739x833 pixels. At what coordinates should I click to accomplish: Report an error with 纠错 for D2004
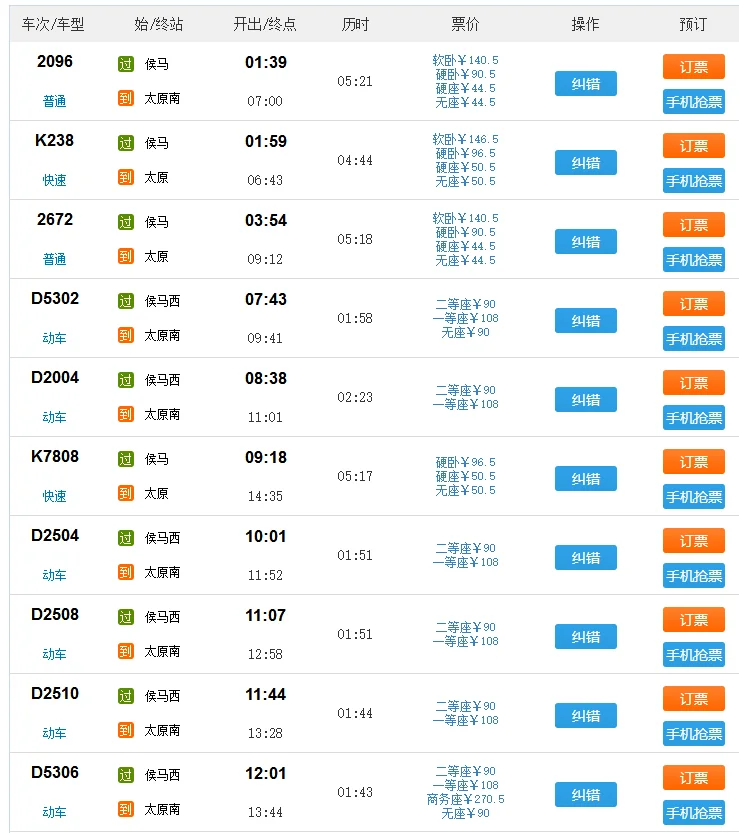pos(585,399)
